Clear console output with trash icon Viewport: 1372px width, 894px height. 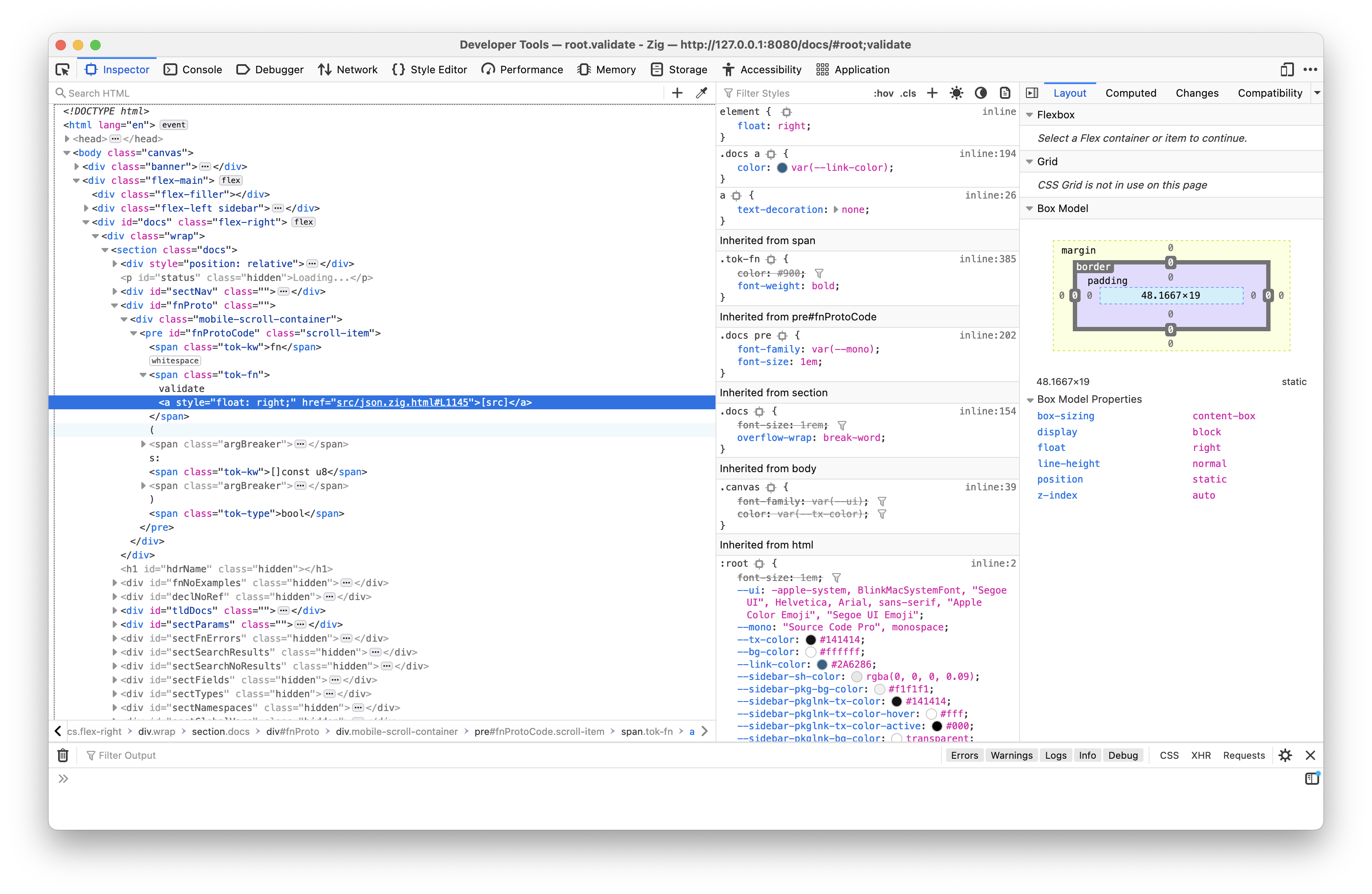(x=63, y=755)
